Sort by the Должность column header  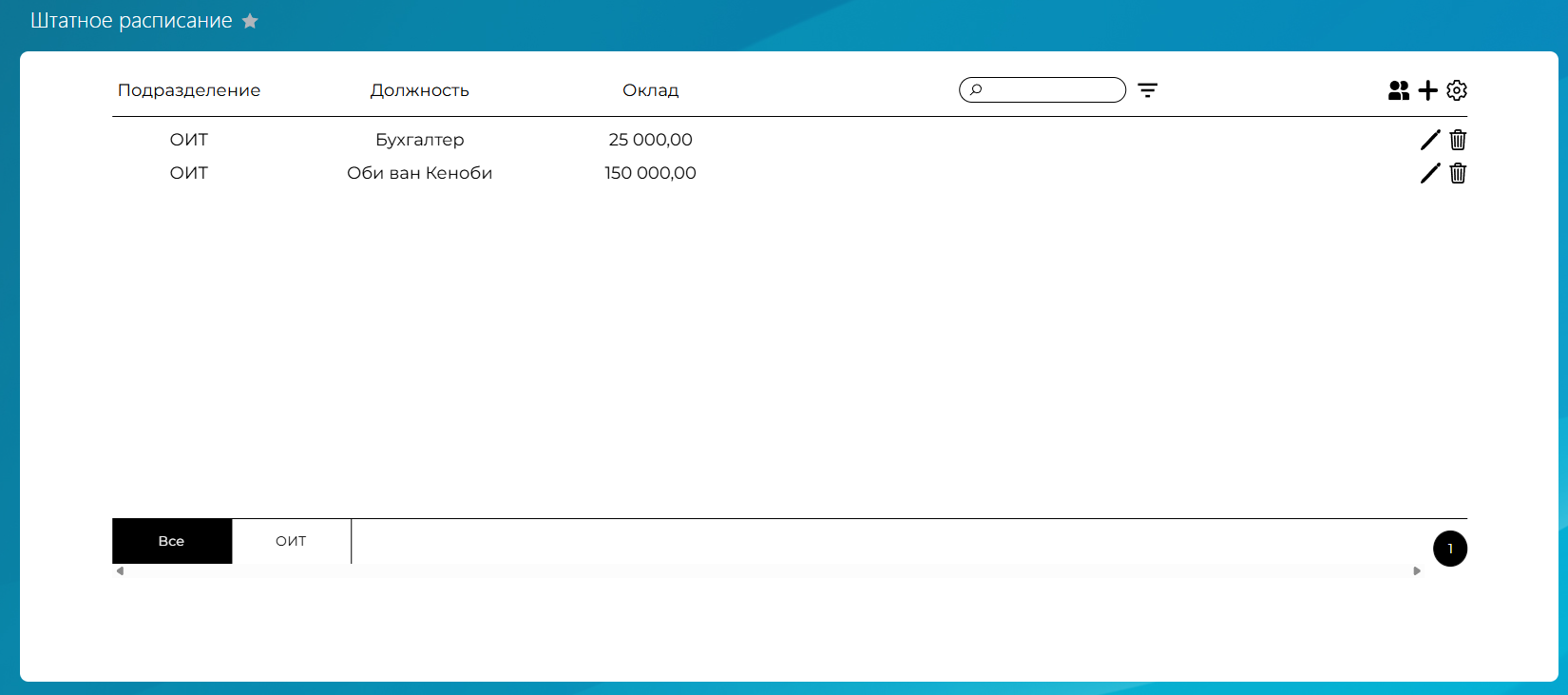(420, 90)
